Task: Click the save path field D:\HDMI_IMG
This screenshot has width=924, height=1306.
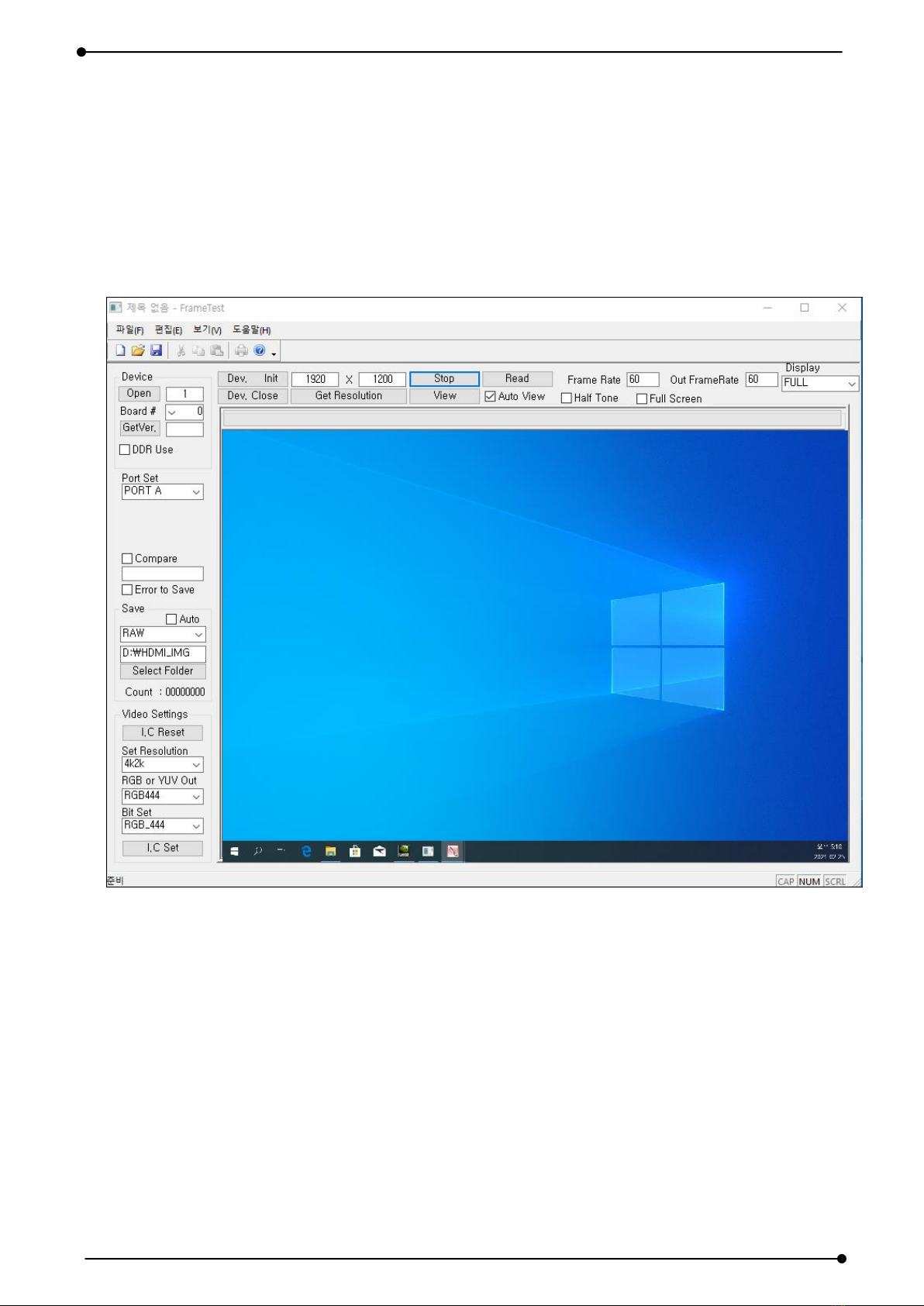Action: tap(163, 653)
